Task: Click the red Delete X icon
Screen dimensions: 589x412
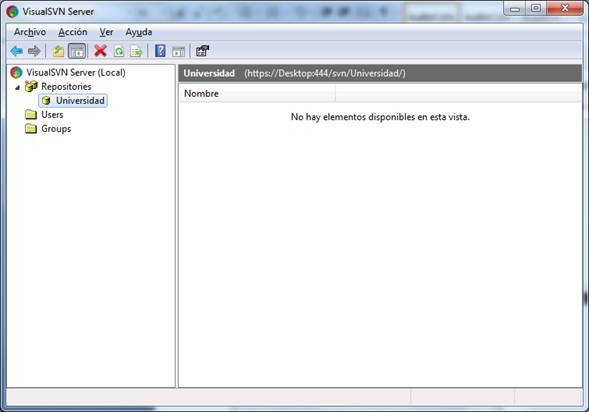Action: click(100, 51)
